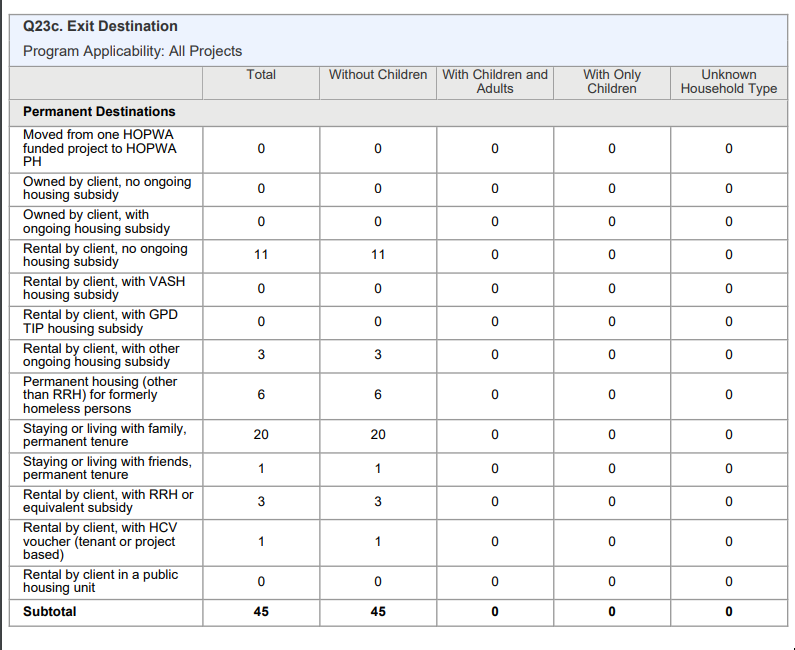
Task: Click Subtotal With Only Children value 0
Action: coord(612,611)
